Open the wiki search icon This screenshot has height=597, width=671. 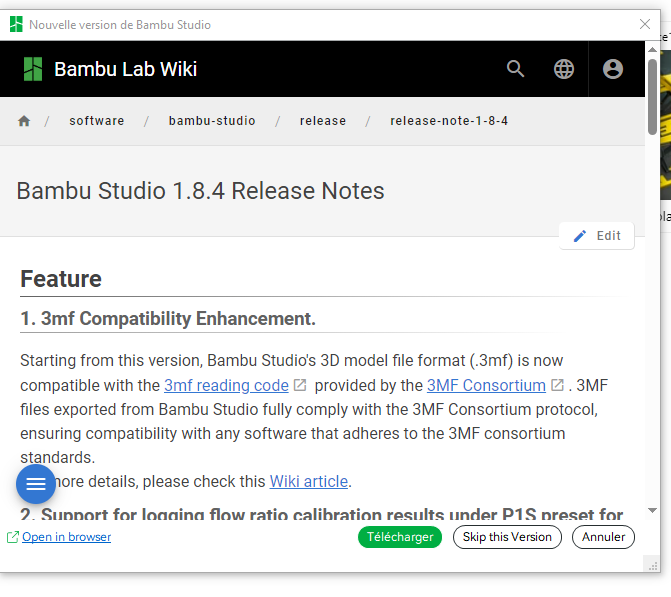click(x=516, y=69)
